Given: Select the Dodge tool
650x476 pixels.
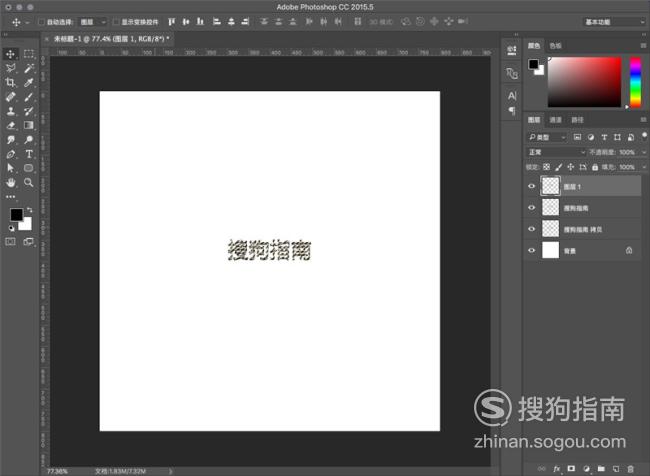Looking at the screenshot, I should pyautogui.click(x=29, y=140).
